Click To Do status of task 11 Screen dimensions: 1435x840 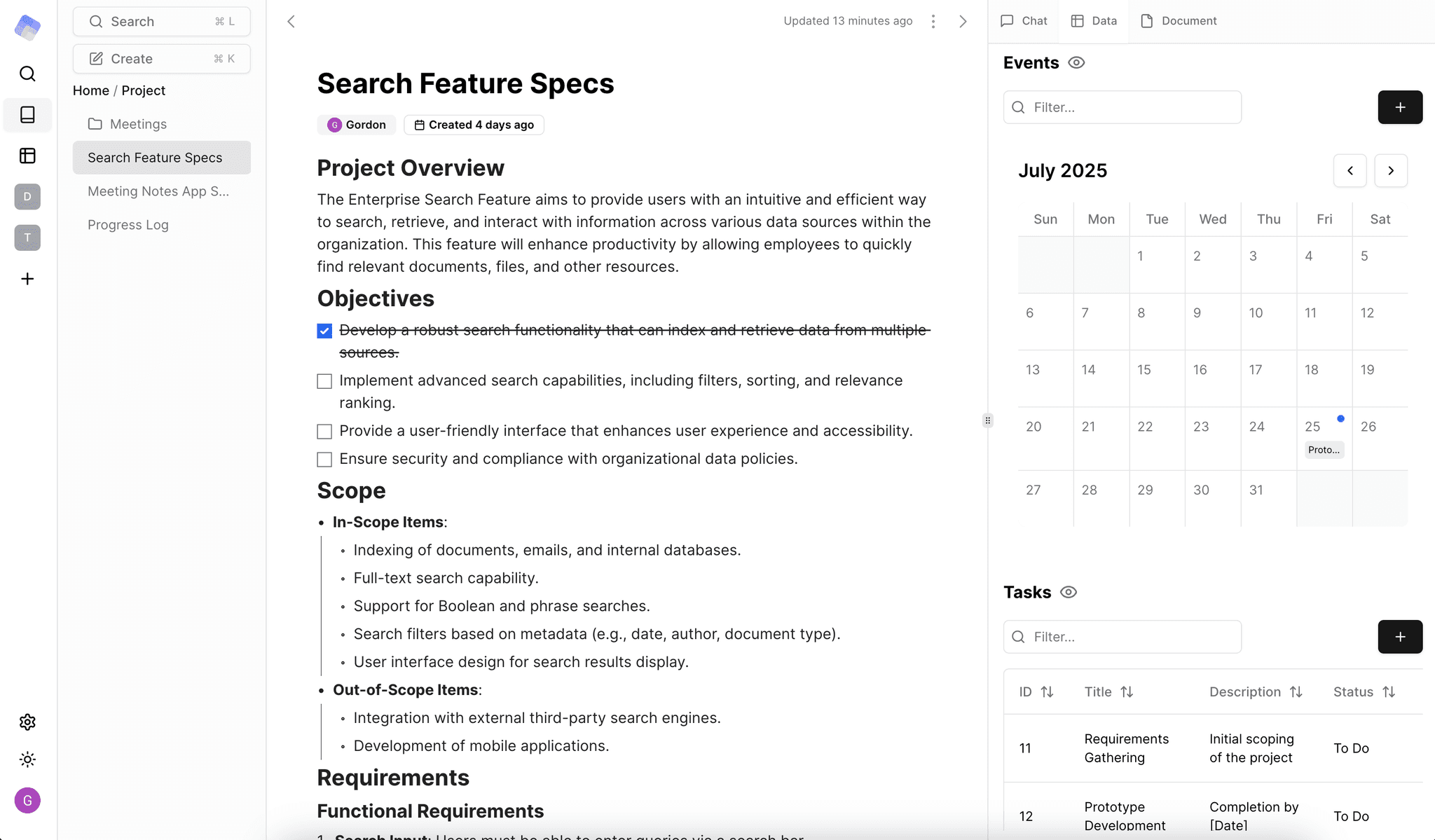1351,748
